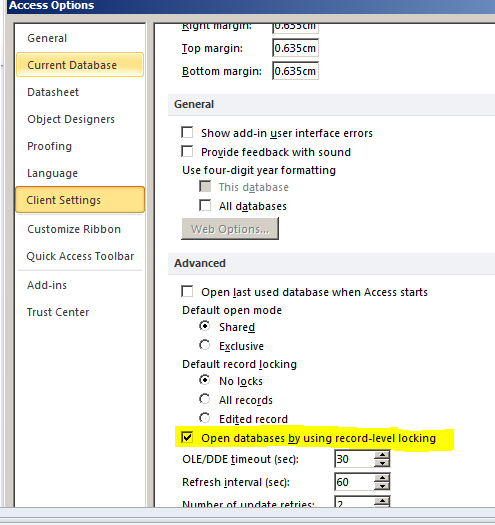Click the General section heading
This screenshot has width=495, height=525.
(x=194, y=104)
